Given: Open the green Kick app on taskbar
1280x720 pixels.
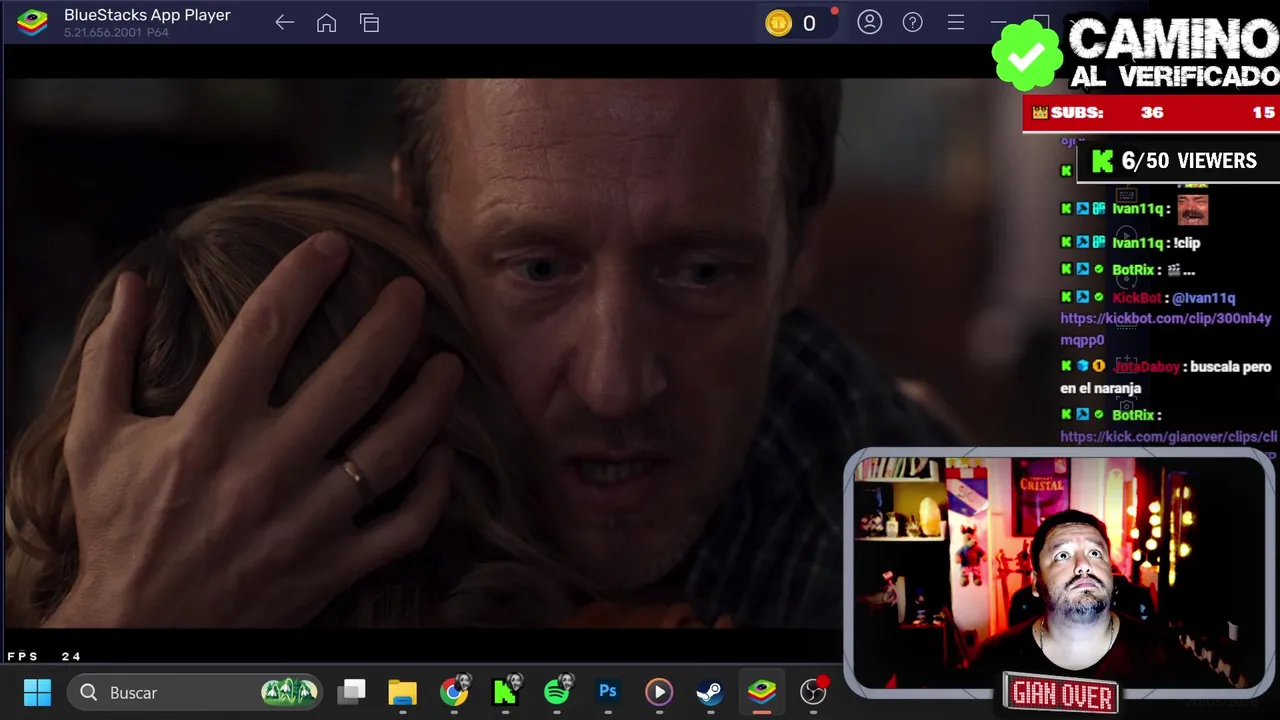Looking at the screenshot, I should 505,692.
